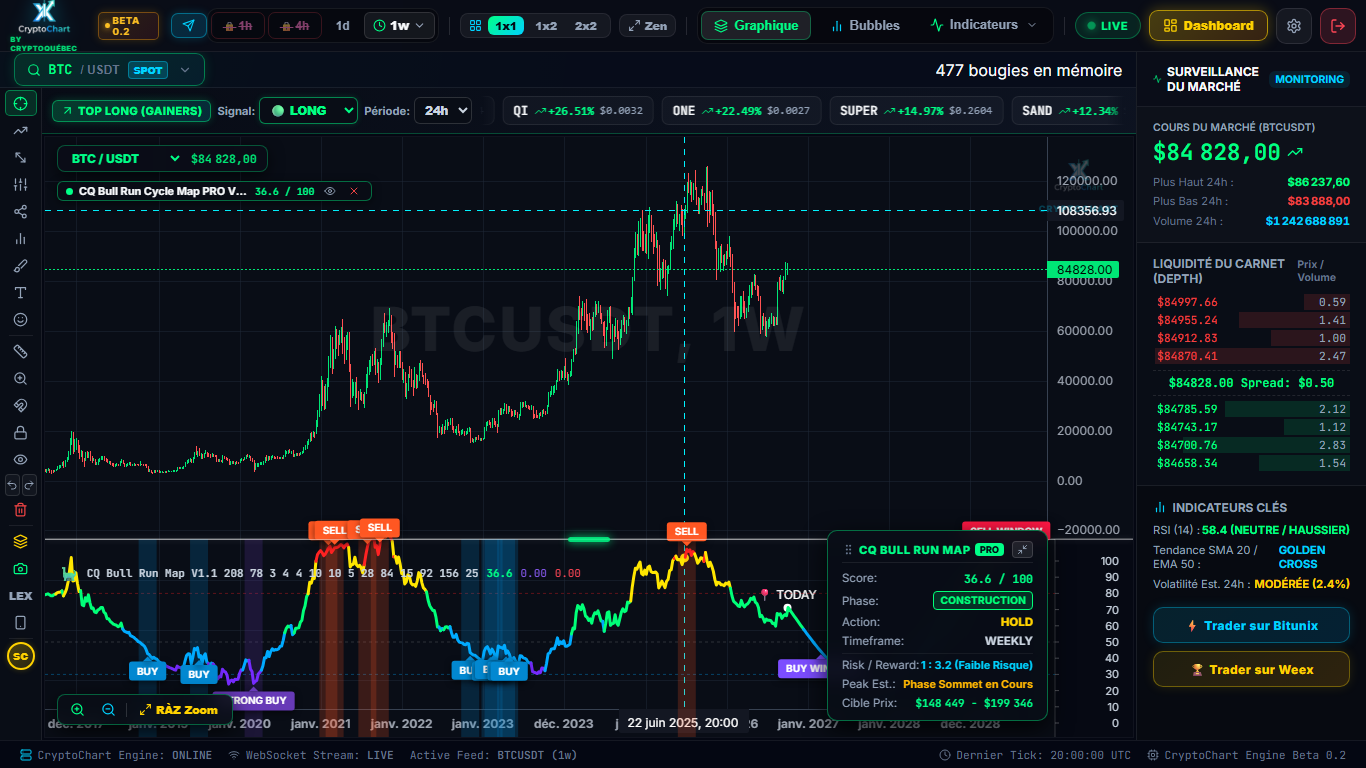1366x768 pixels.
Task: Select the Text annotation tool
Action: point(20,292)
